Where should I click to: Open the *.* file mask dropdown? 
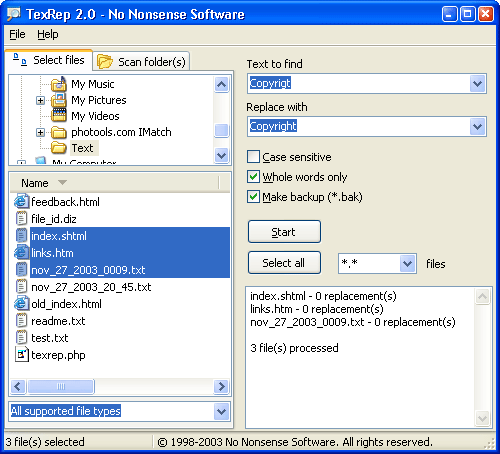click(407, 263)
